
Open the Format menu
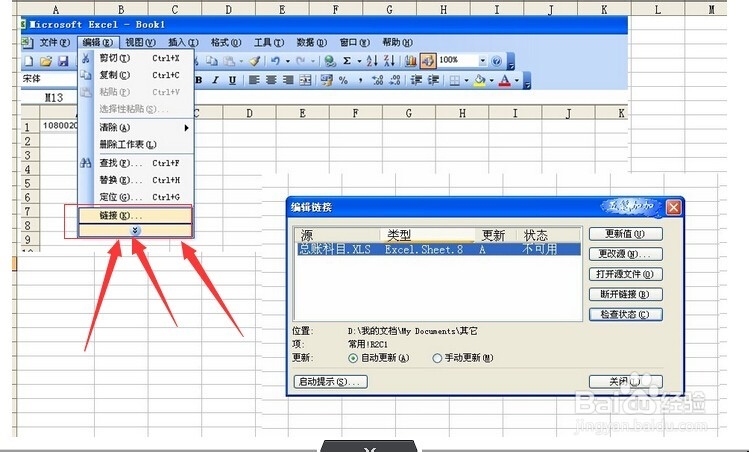[x=226, y=43]
